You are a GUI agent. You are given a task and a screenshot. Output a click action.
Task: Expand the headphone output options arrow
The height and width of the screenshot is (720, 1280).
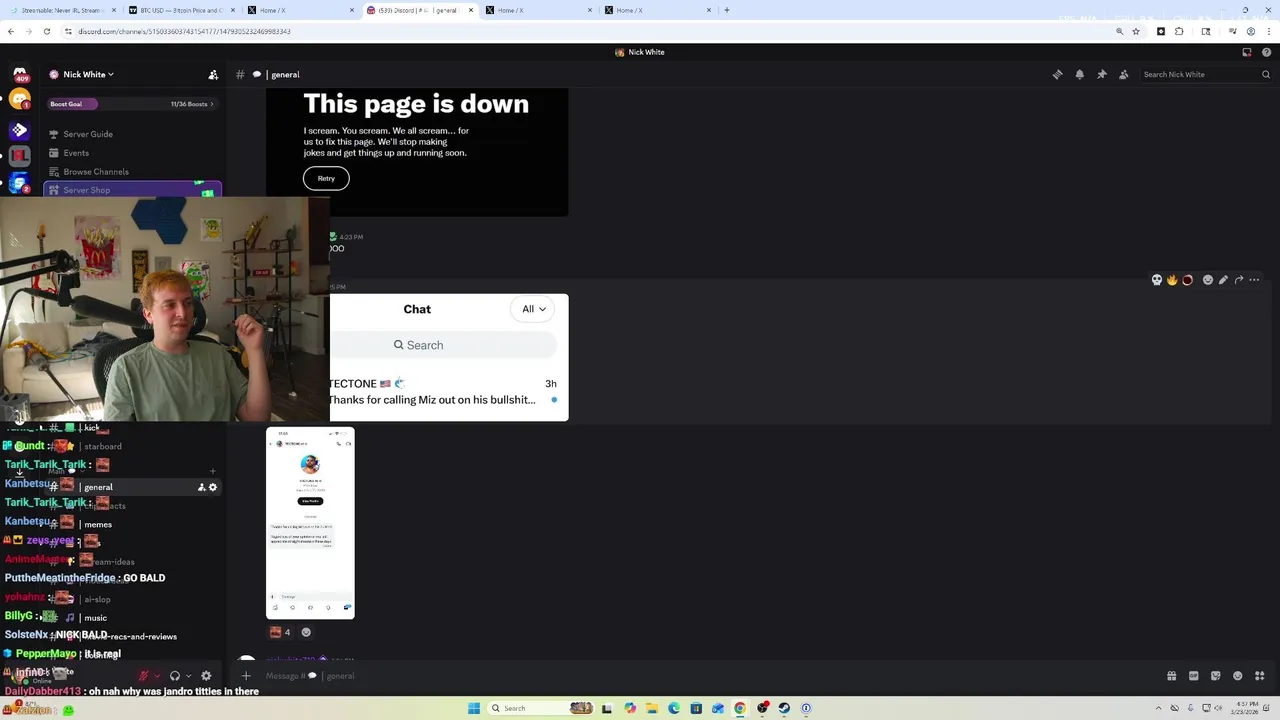[188, 676]
